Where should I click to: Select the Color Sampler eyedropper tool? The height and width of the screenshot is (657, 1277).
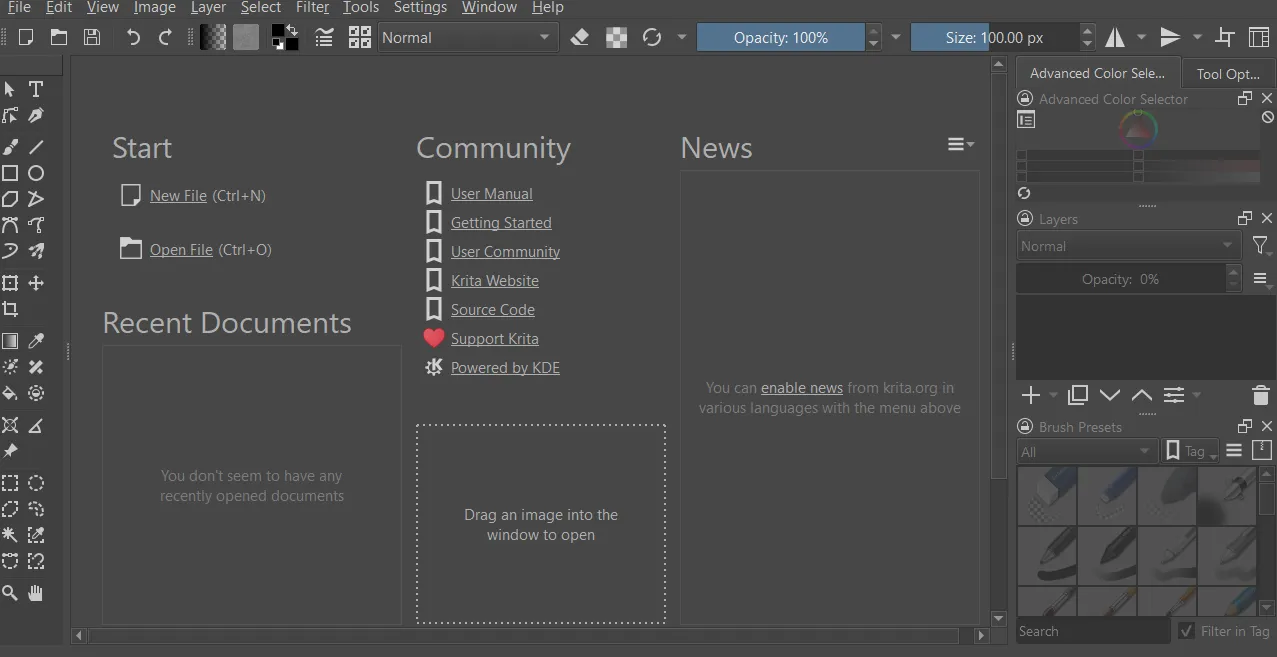36,341
